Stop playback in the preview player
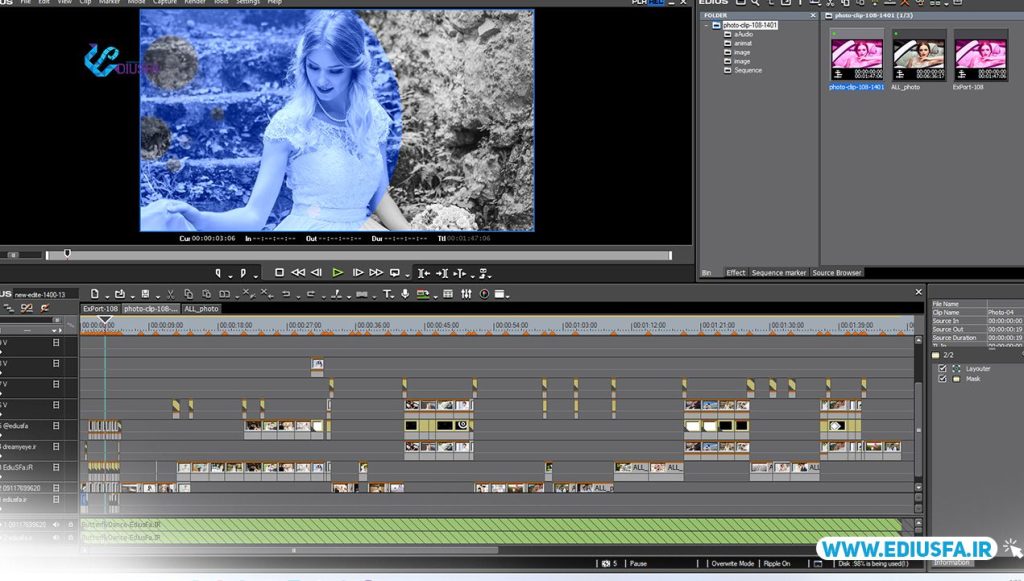 point(280,273)
